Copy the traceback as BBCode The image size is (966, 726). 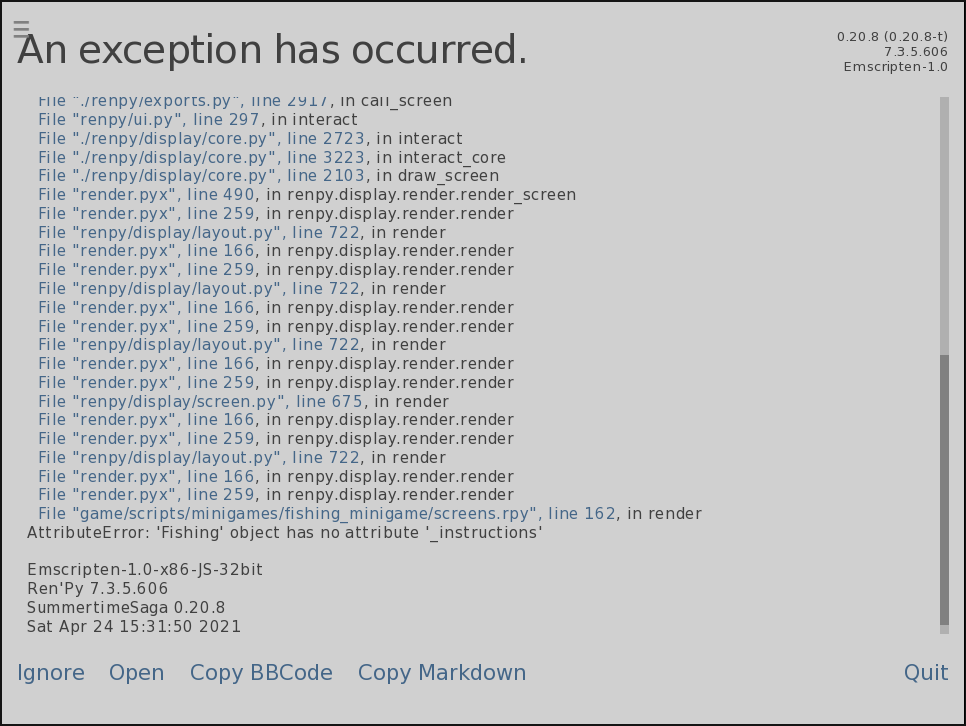click(x=261, y=673)
